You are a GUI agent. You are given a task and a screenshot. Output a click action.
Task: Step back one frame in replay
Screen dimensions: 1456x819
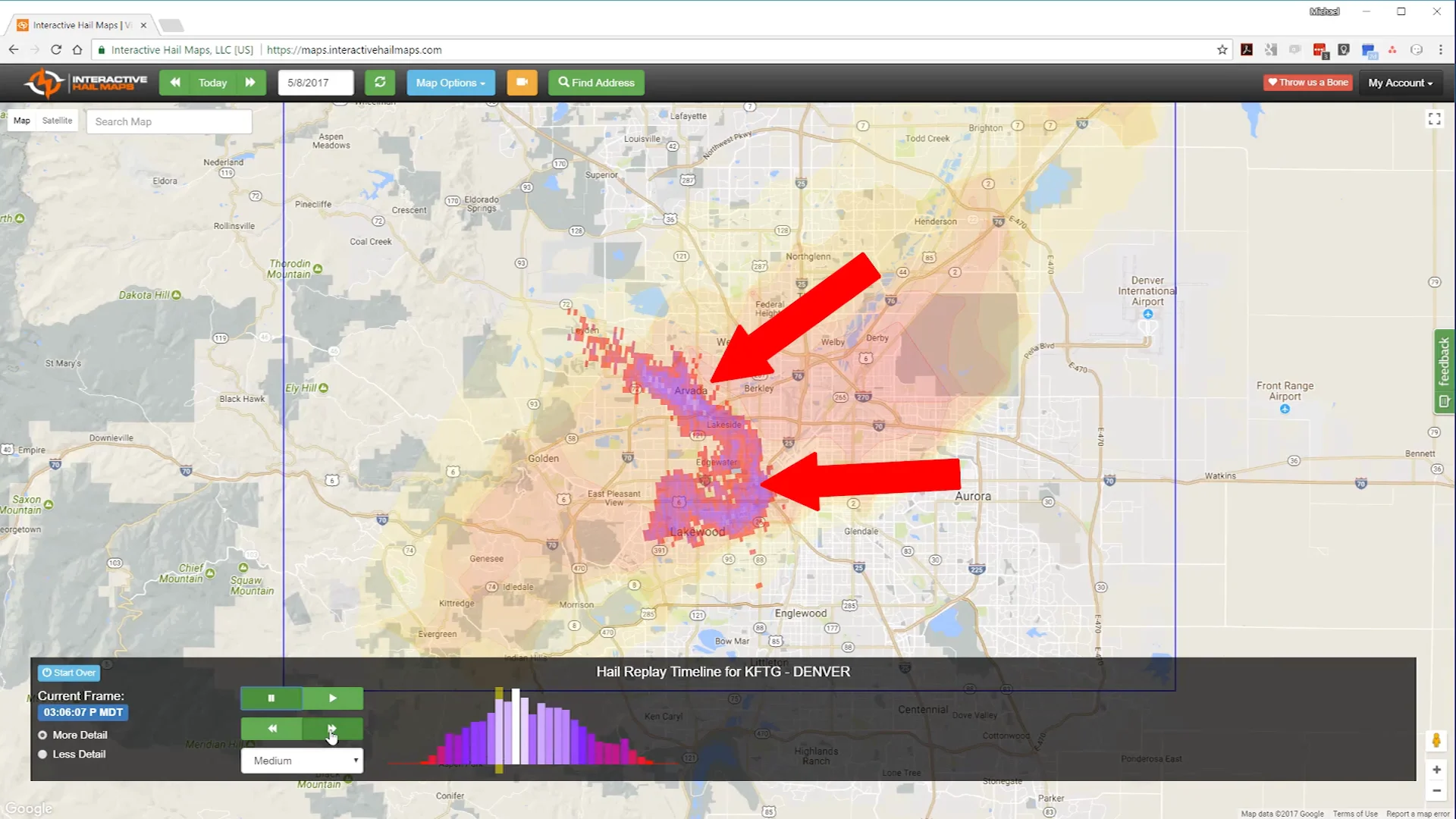point(271,729)
